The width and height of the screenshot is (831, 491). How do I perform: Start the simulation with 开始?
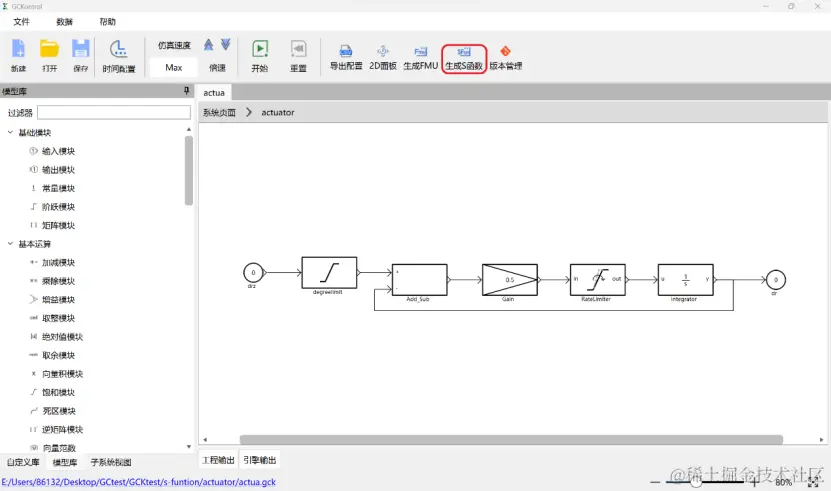(260, 55)
